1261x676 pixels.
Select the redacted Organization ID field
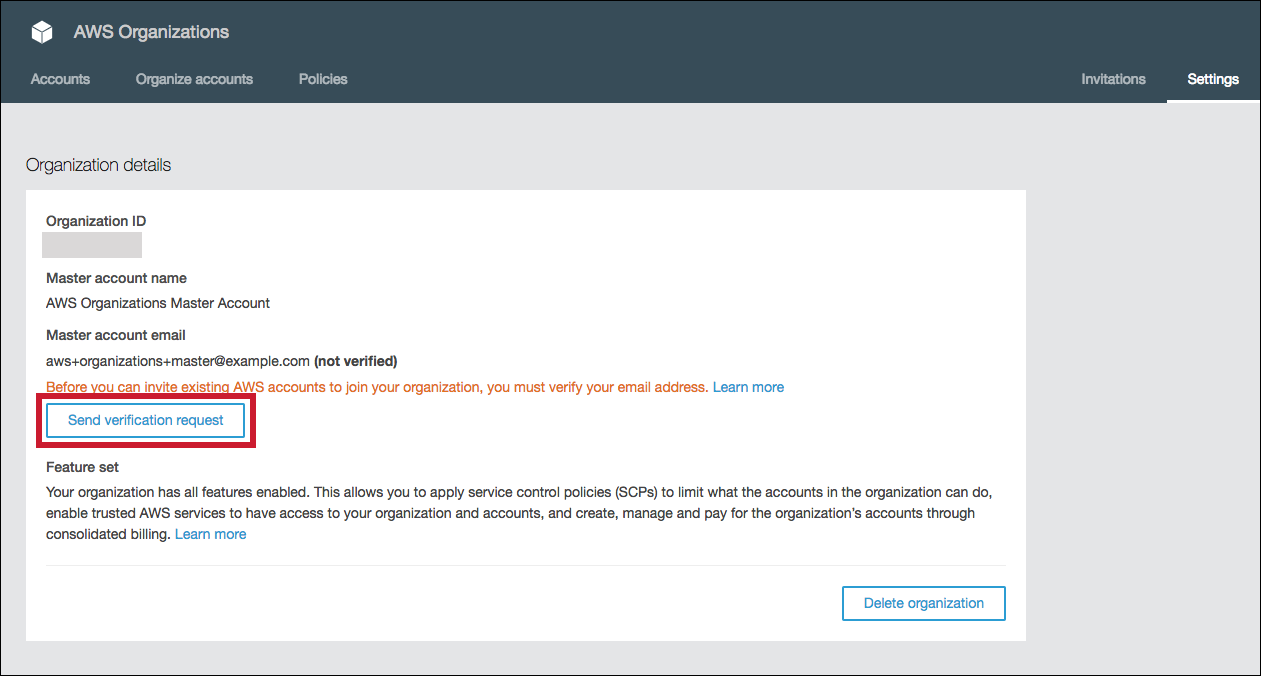[91, 244]
